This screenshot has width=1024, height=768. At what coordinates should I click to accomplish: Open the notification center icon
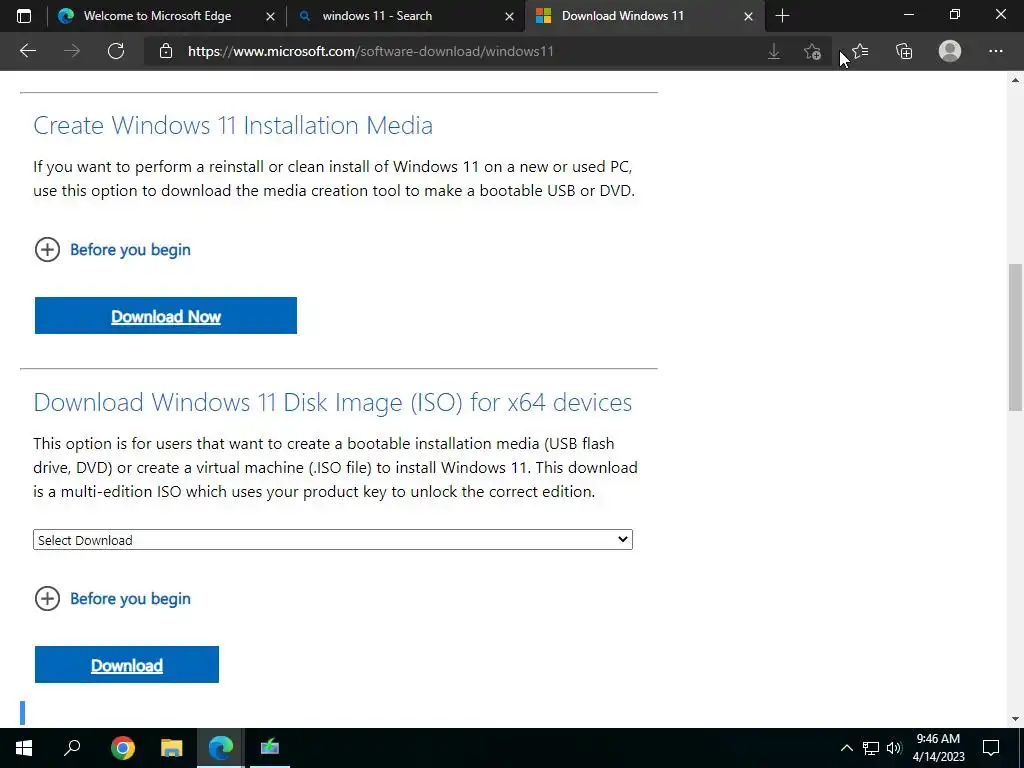point(991,748)
